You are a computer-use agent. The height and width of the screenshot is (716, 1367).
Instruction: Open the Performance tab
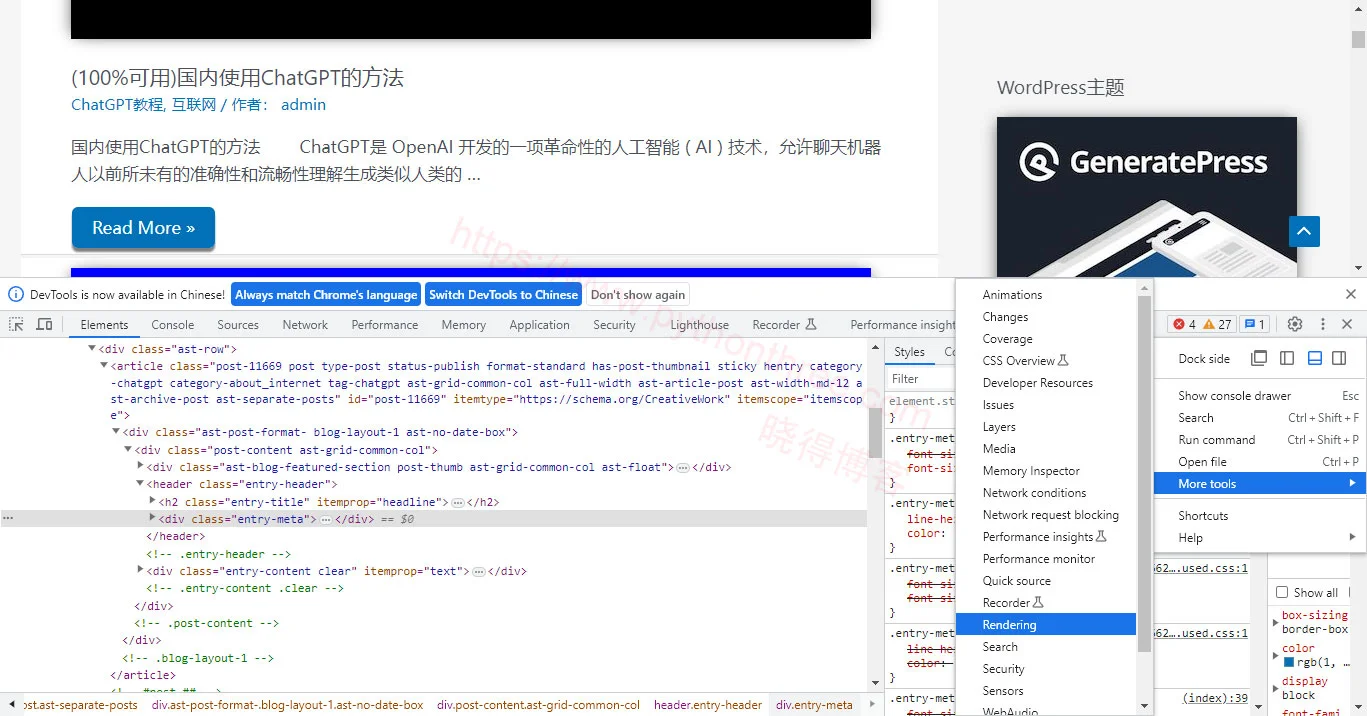pos(385,325)
